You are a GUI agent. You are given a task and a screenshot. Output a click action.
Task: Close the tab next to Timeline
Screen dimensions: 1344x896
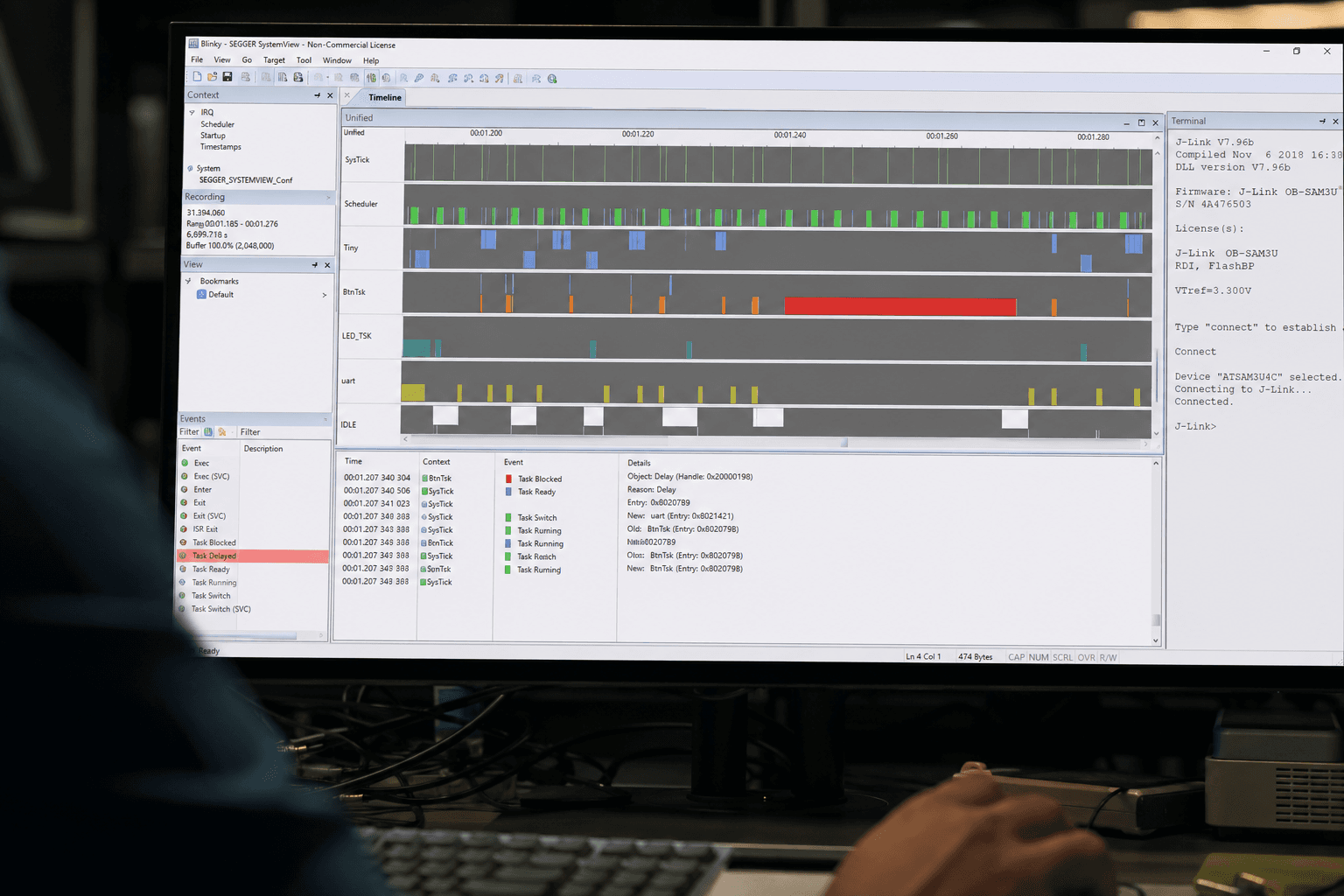pyautogui.click(x=346, y=95)
